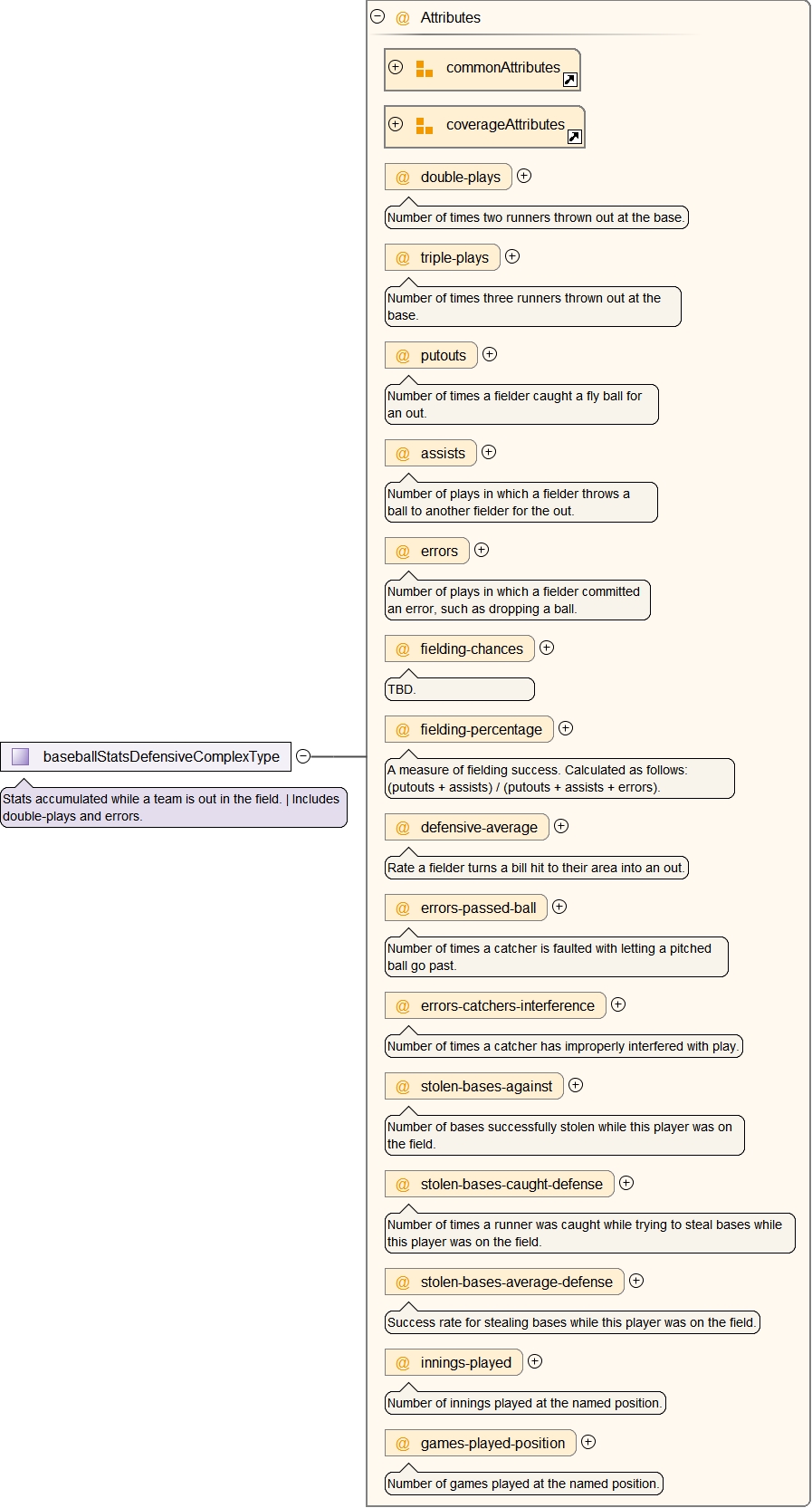Click the @ icon beside Attributes header
Screen dimensions: 812x1508
point(403,18)
